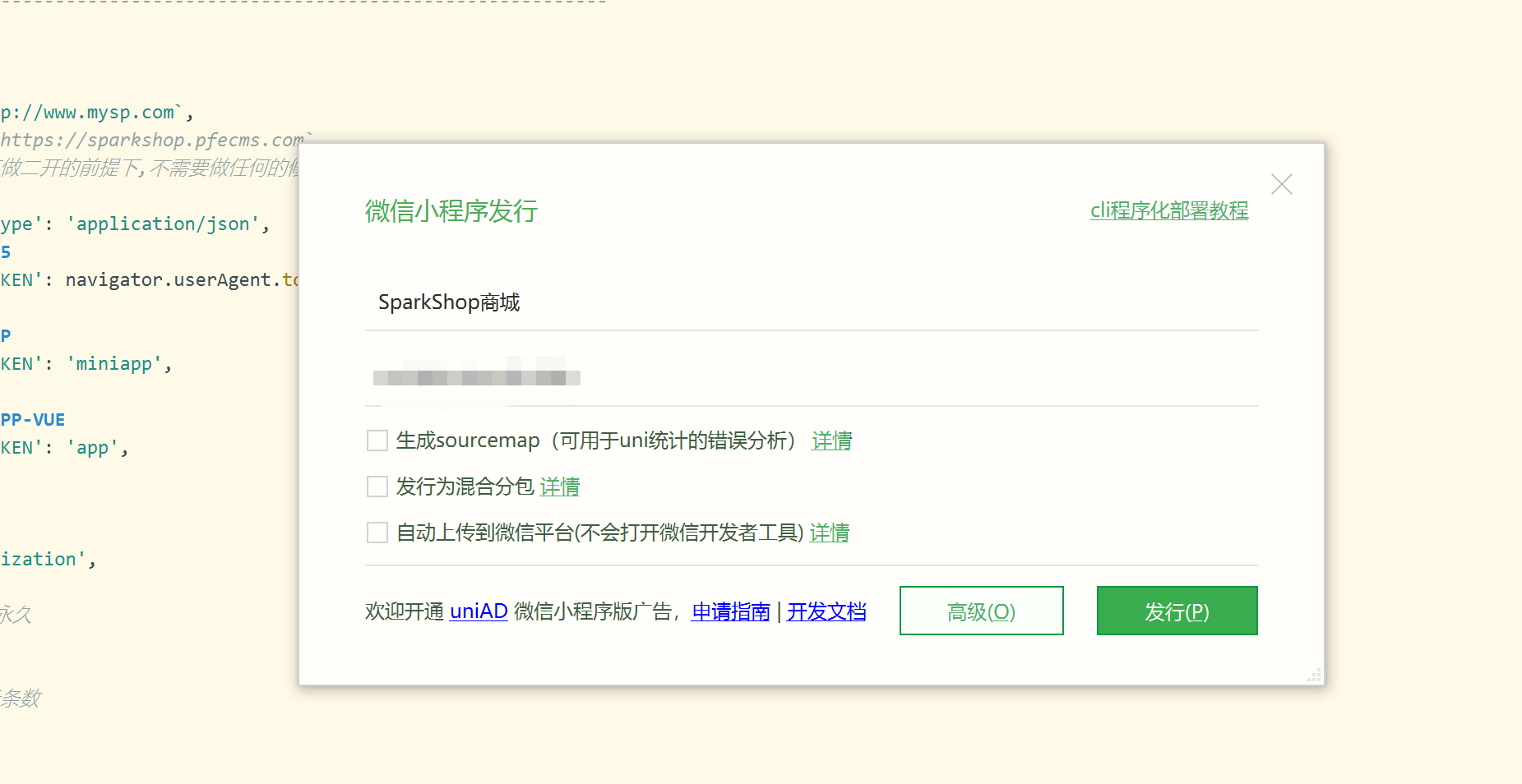Tick the 发行为混合分包 checkbox

[377, 487]
